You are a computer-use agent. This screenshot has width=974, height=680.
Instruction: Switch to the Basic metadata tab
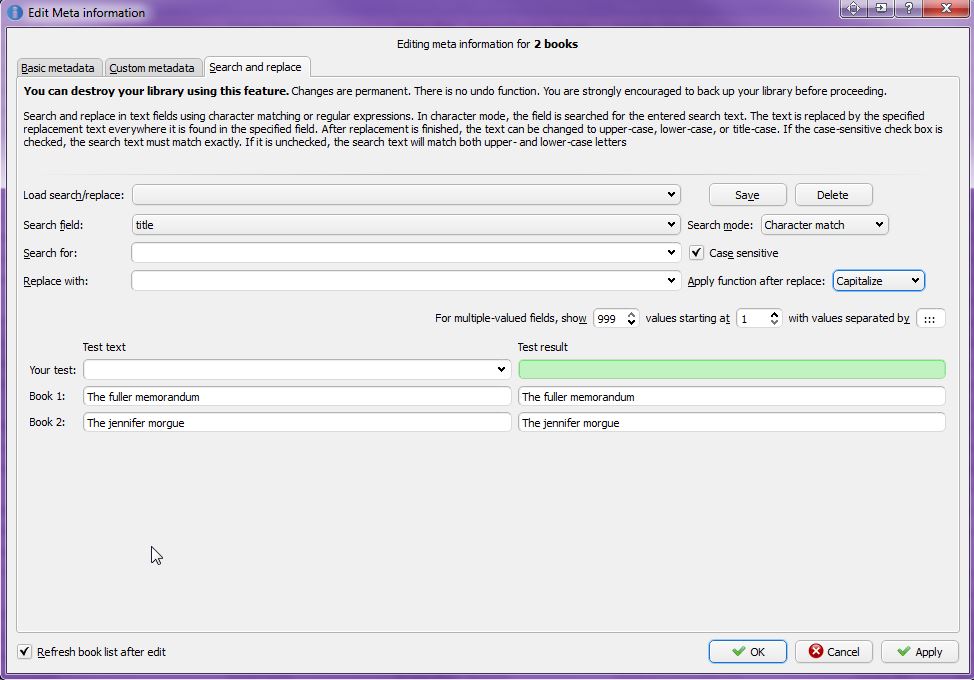point(58,68)
